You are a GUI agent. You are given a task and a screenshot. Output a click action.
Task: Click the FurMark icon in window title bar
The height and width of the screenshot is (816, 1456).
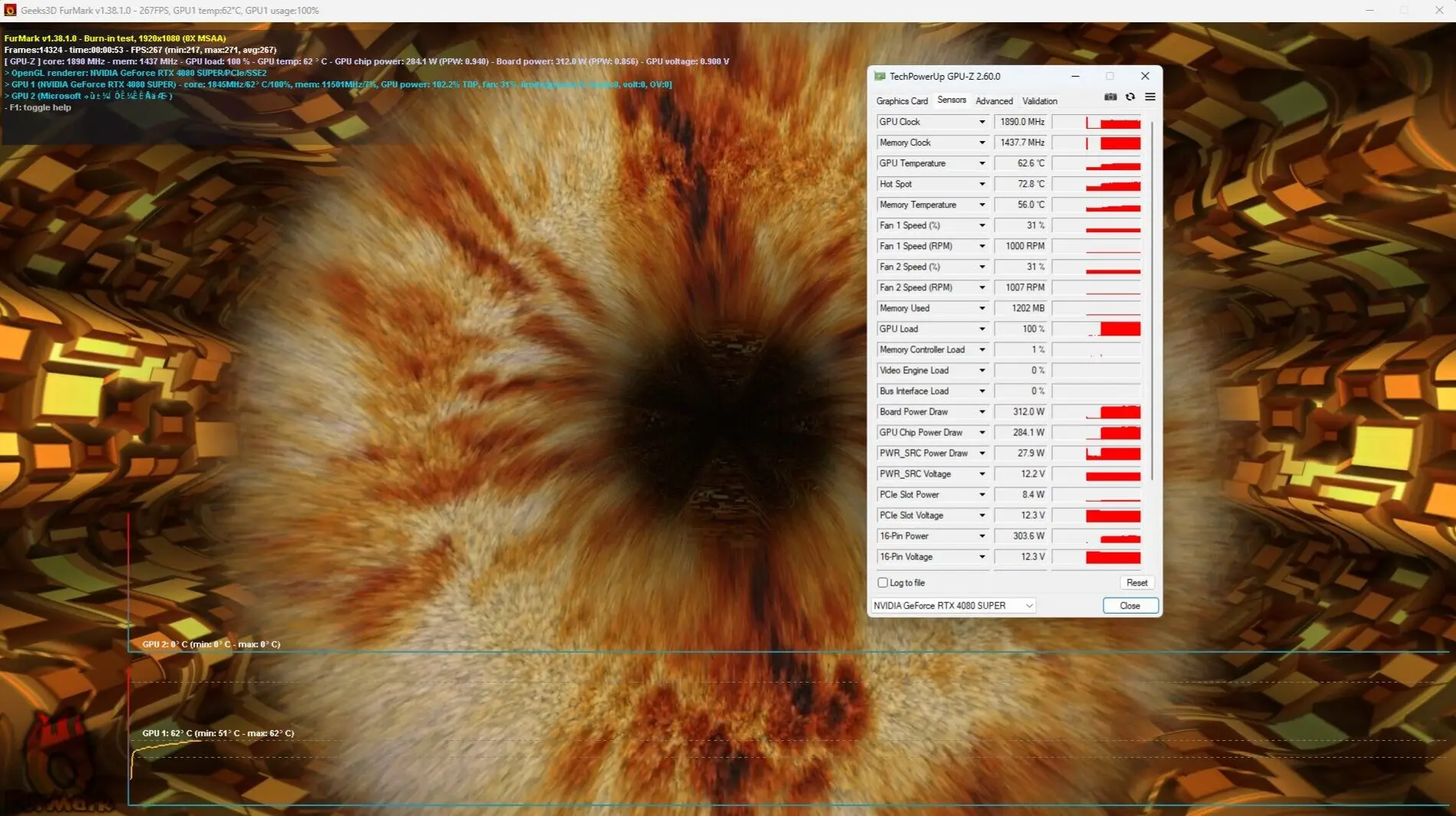[x=10, y=11]
